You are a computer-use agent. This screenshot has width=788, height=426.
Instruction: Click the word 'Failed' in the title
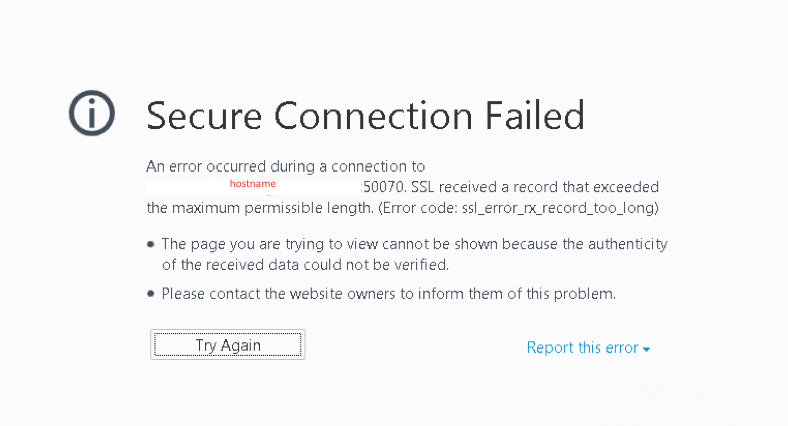pos(532,116)
